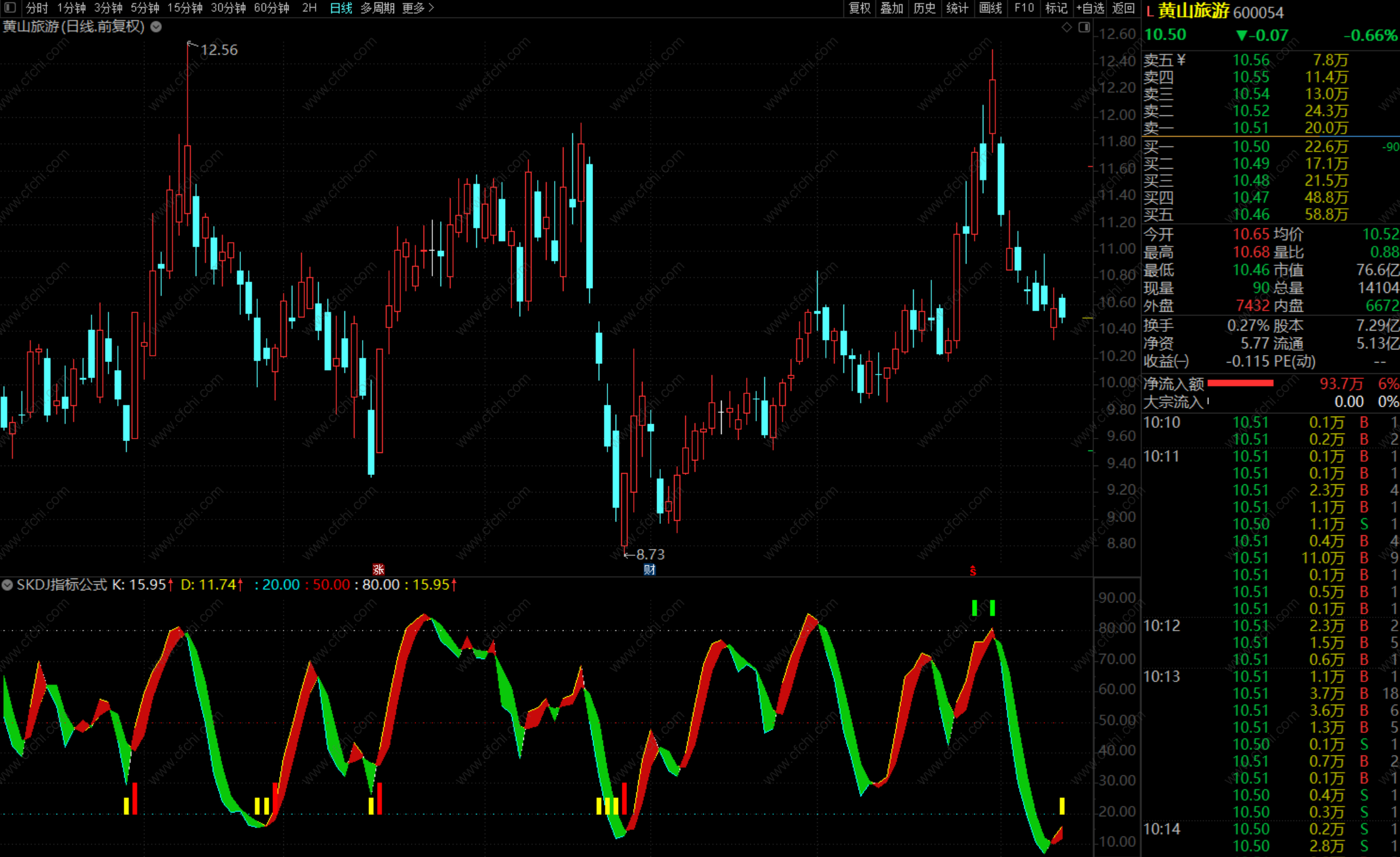Image resolution: width=1400 pixels, height=857 pixels.
Task: Open the 画线 drawing tools
Action: [x=990, y=8]
